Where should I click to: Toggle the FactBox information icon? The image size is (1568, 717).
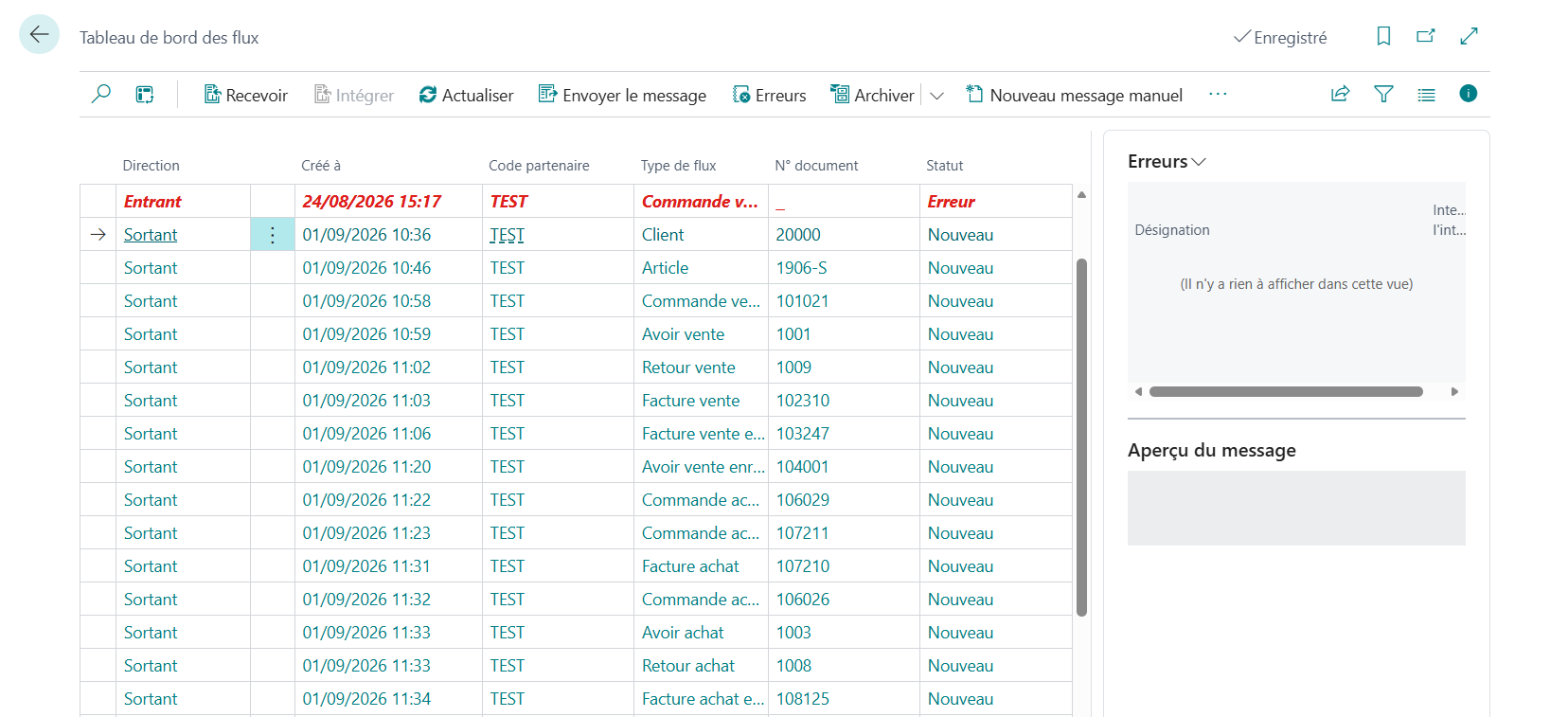pyautogui.click(x=1469, y=93)
